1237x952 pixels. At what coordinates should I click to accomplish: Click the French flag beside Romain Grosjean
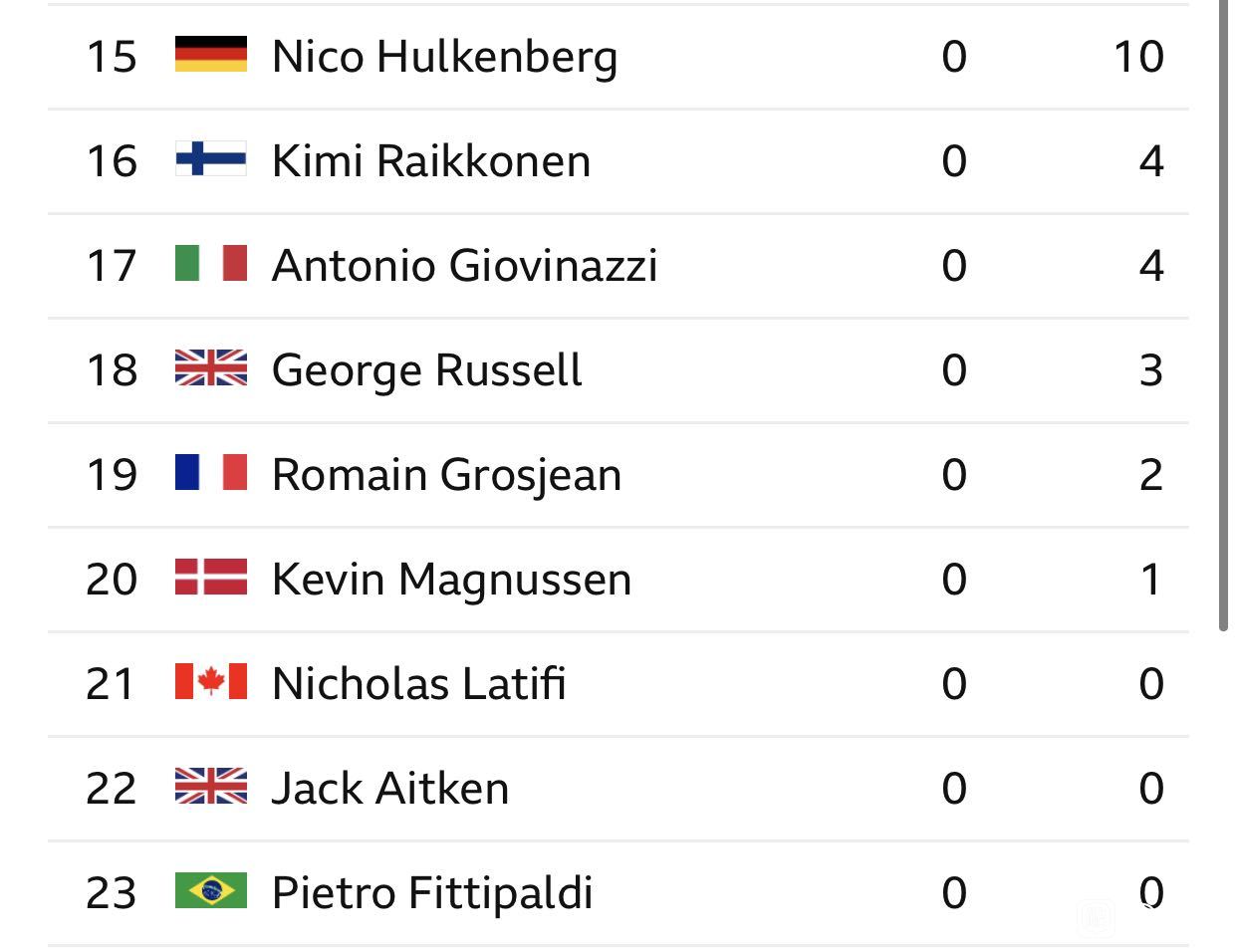[x=211, y=473]
